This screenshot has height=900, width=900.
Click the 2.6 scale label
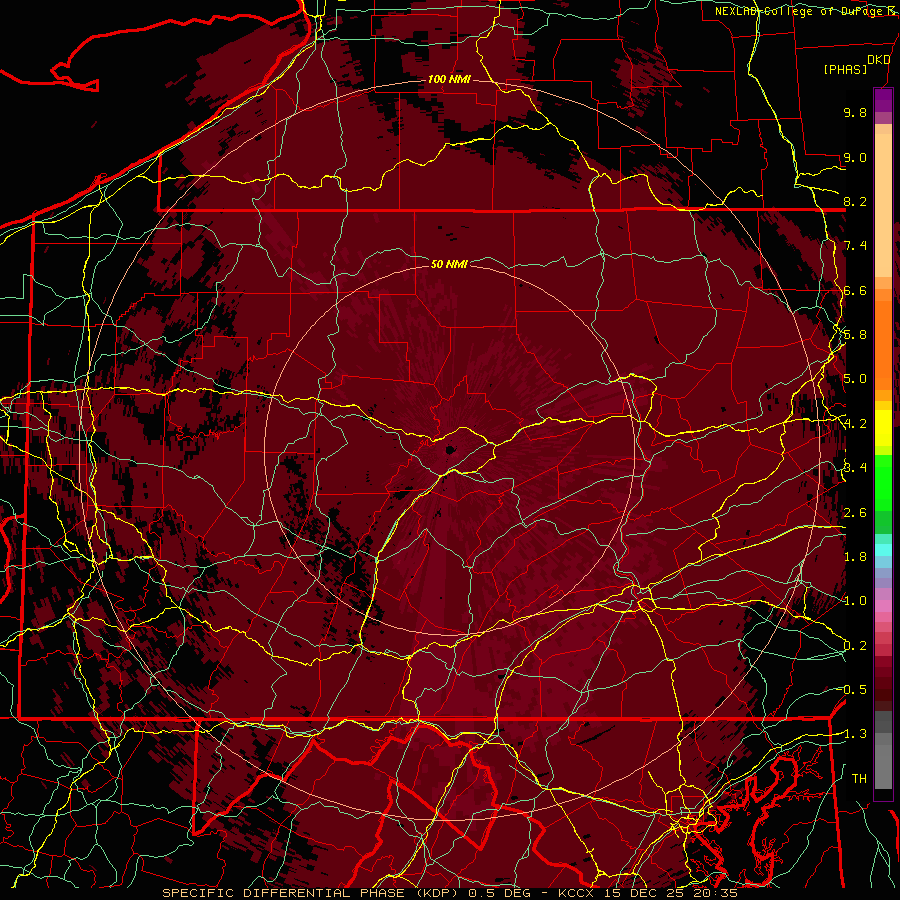(855, 513)
